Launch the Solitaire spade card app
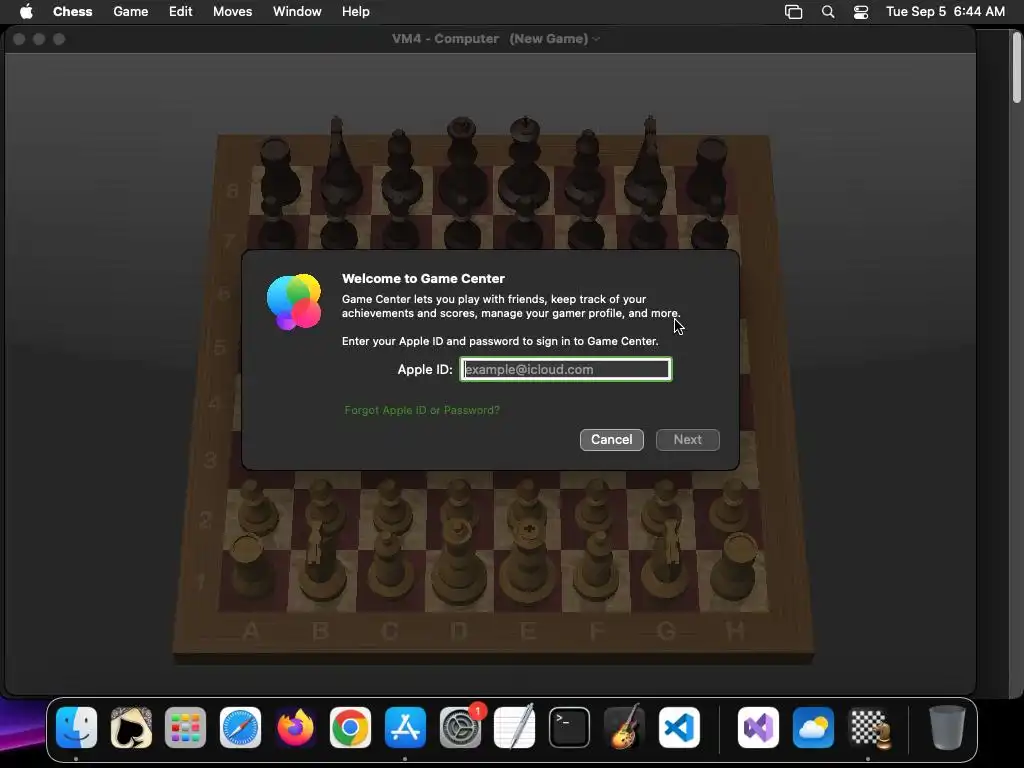This screenshot has width=1024, height=768. pos(131,728)
